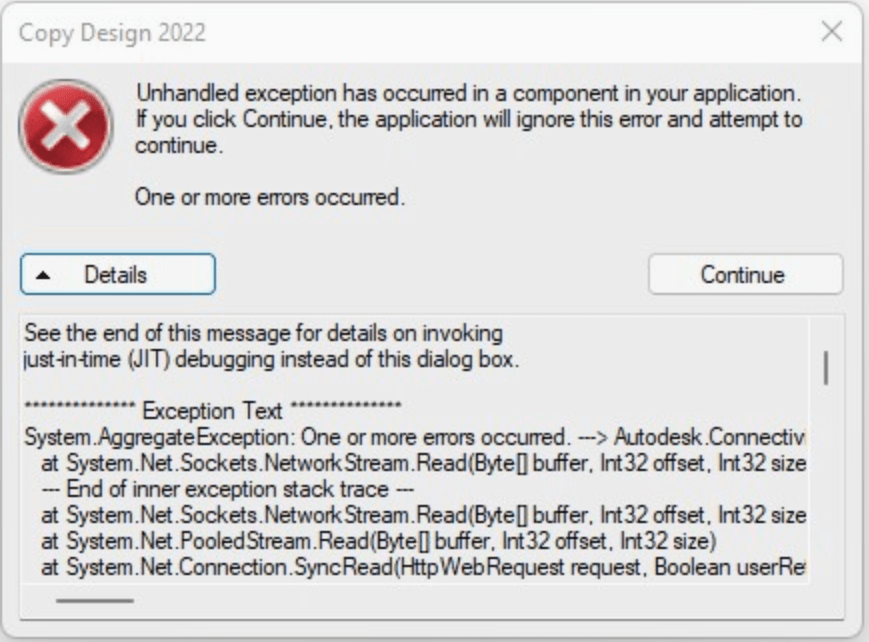Close the Copy Design 2022 dialog
The width and height of the screenshot is (869, 642).
[831, 31]
